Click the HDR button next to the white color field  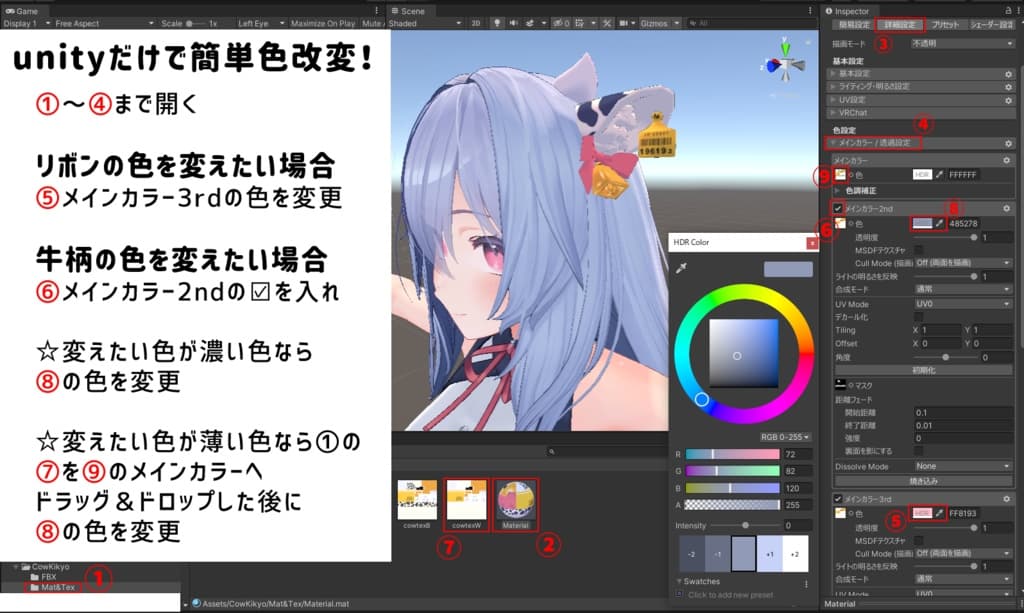point(920,173)
